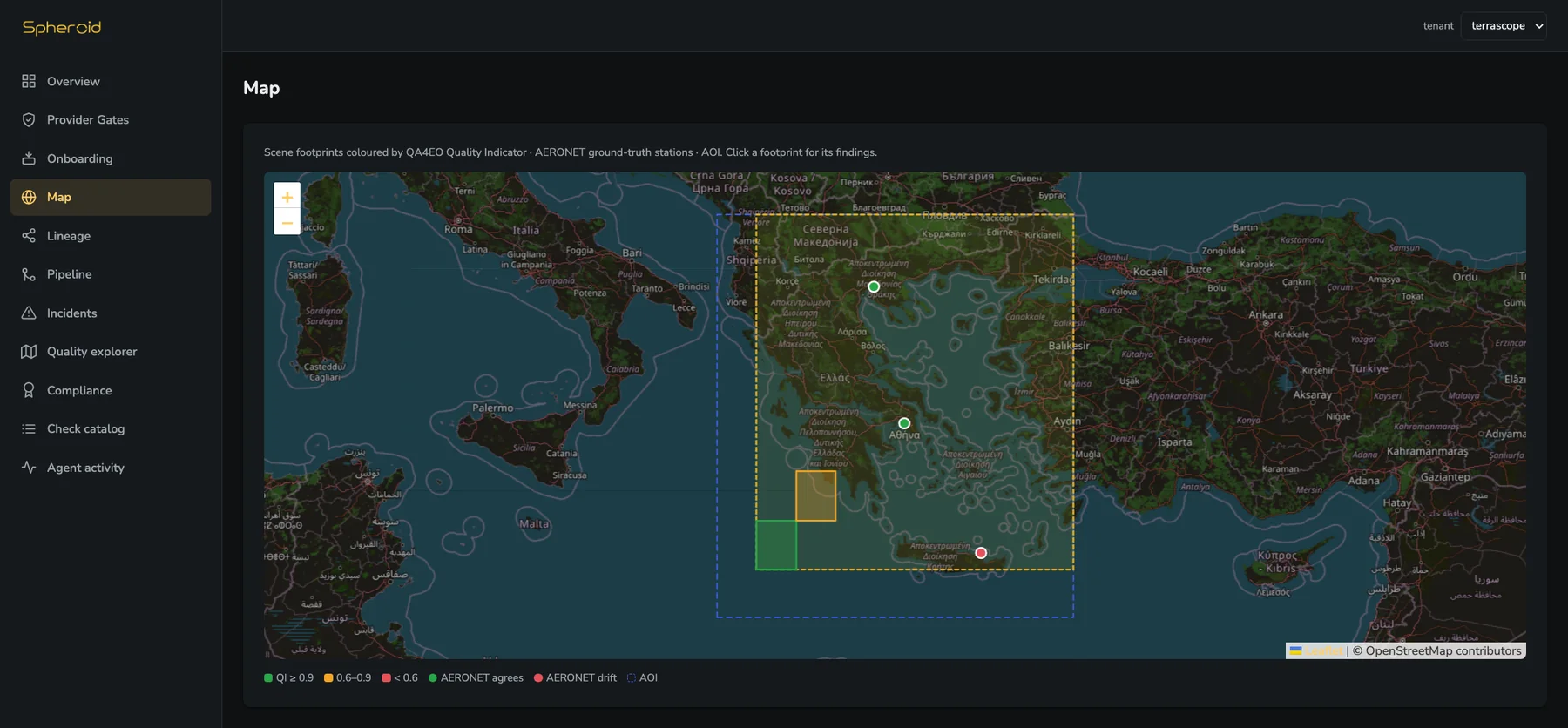1568x728 pixels.
Task: Click the Overview grid icon
Action: click(29, 81)
